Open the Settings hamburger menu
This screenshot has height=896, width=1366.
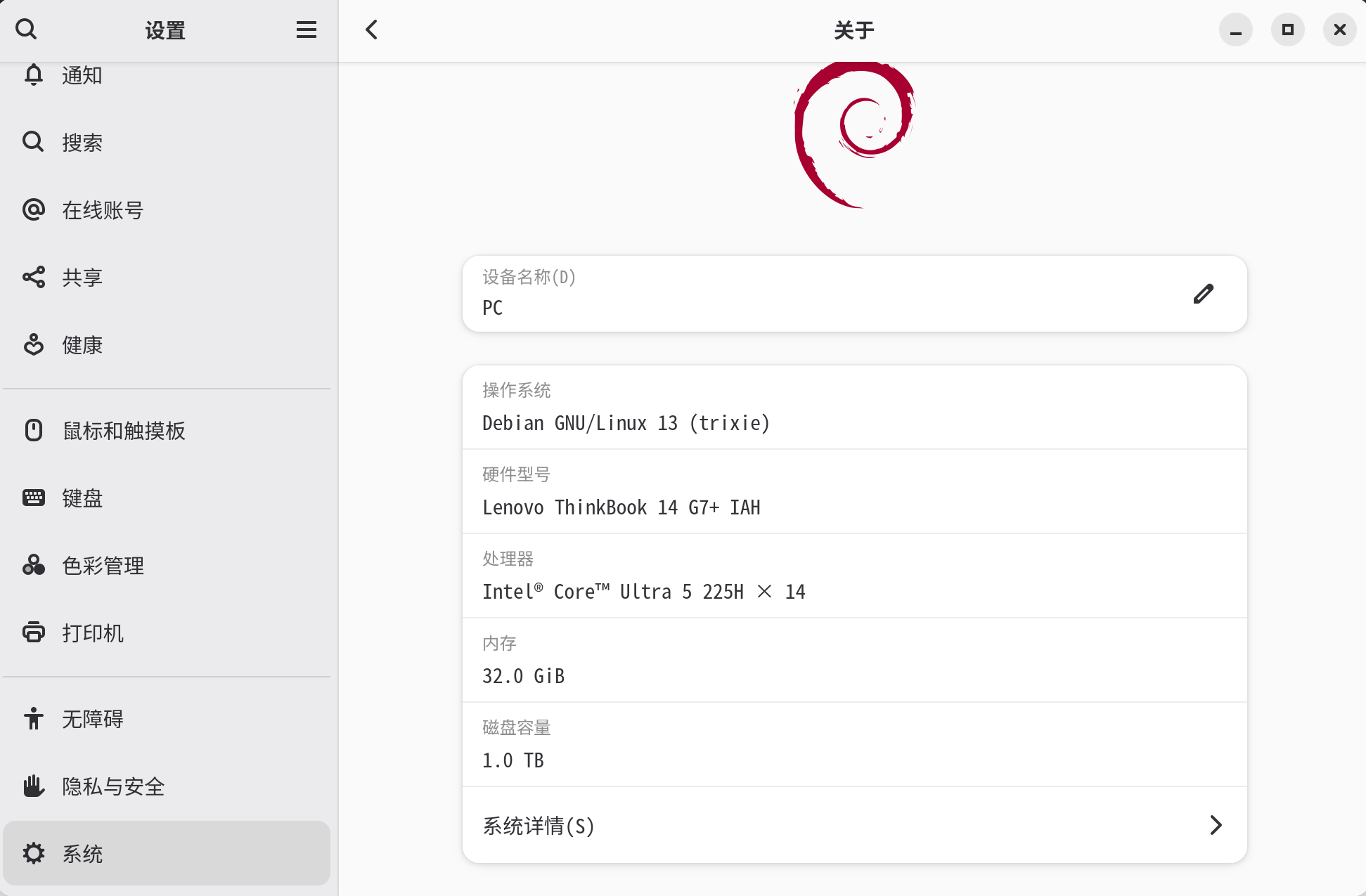[x=306, y=30]
